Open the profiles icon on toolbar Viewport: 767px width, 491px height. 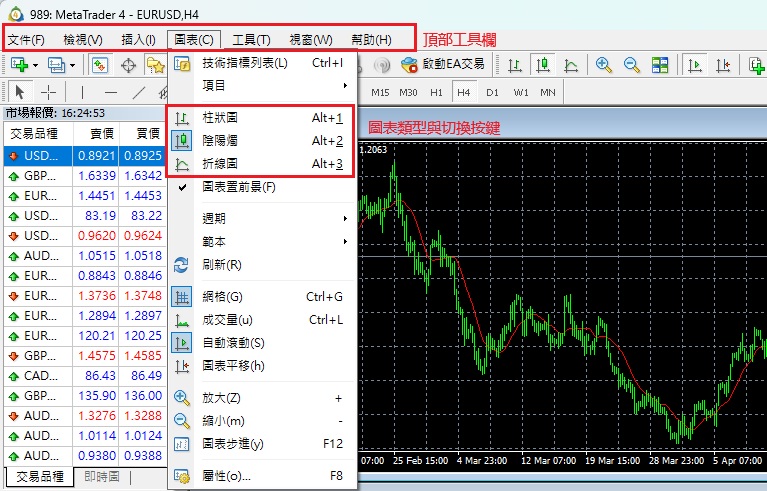click(56, 65)
